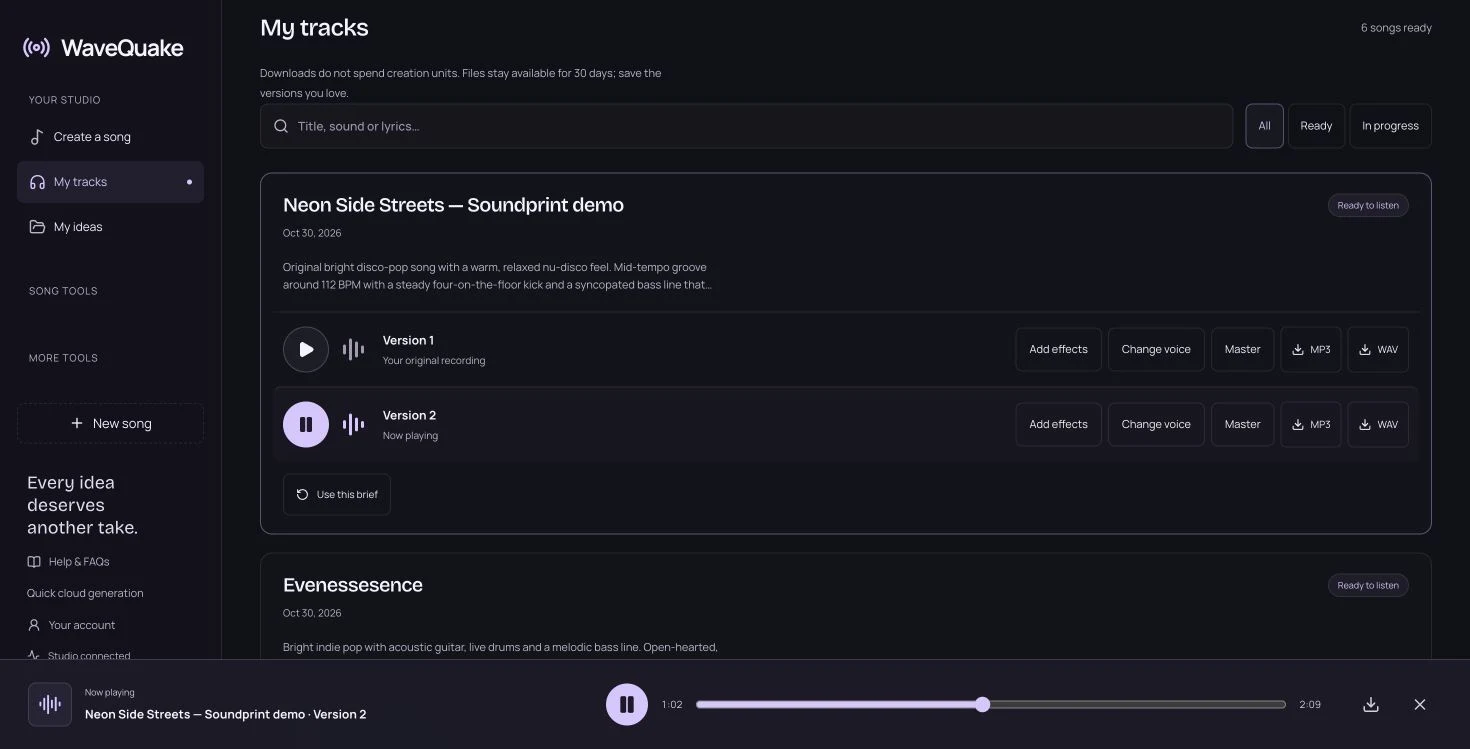Pause playback in the bottom player bar
This screenshot has height=749, width=1470.
coord(627,704)
